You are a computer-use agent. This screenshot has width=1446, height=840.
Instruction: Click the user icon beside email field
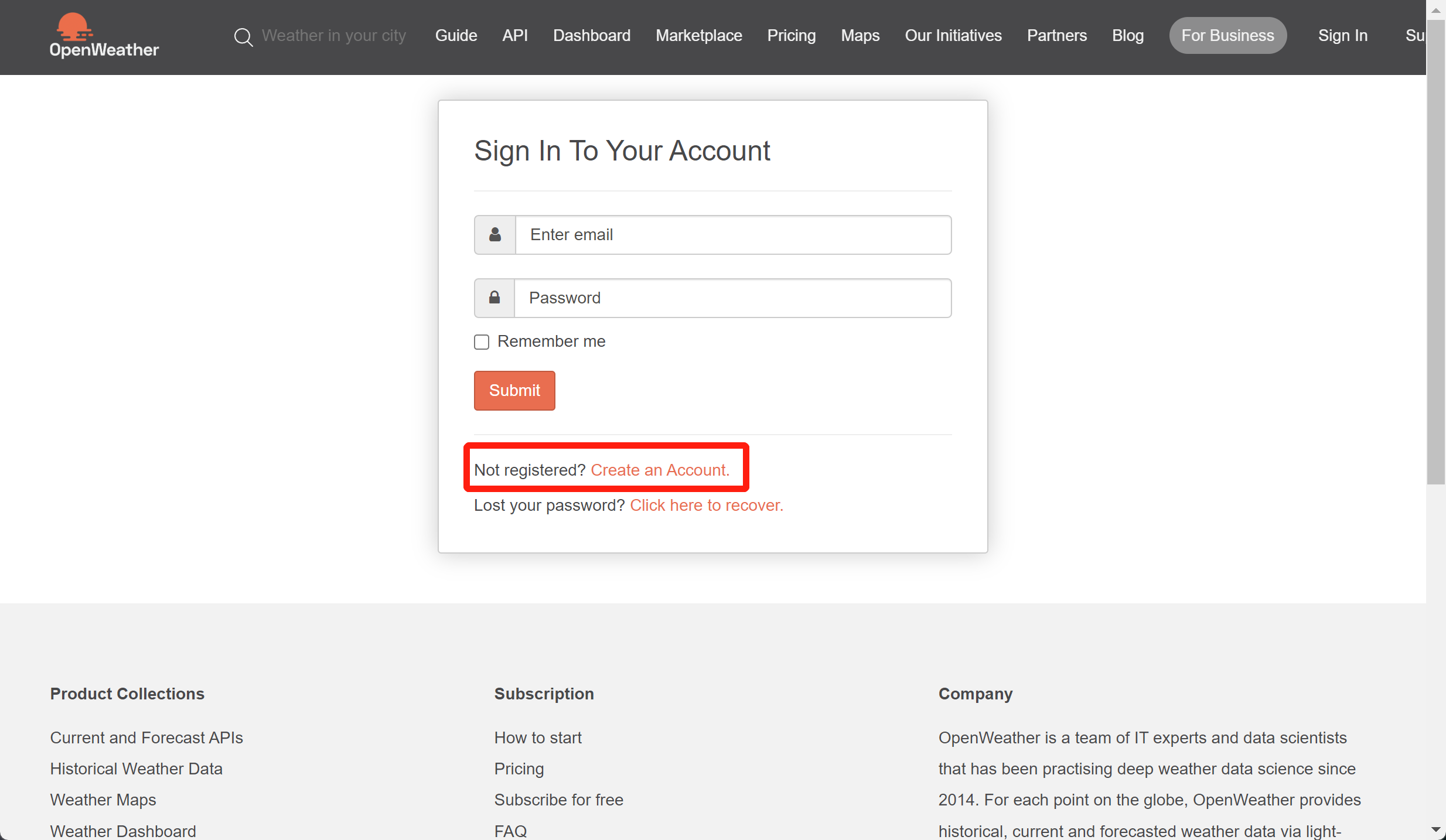click(495, 235)
